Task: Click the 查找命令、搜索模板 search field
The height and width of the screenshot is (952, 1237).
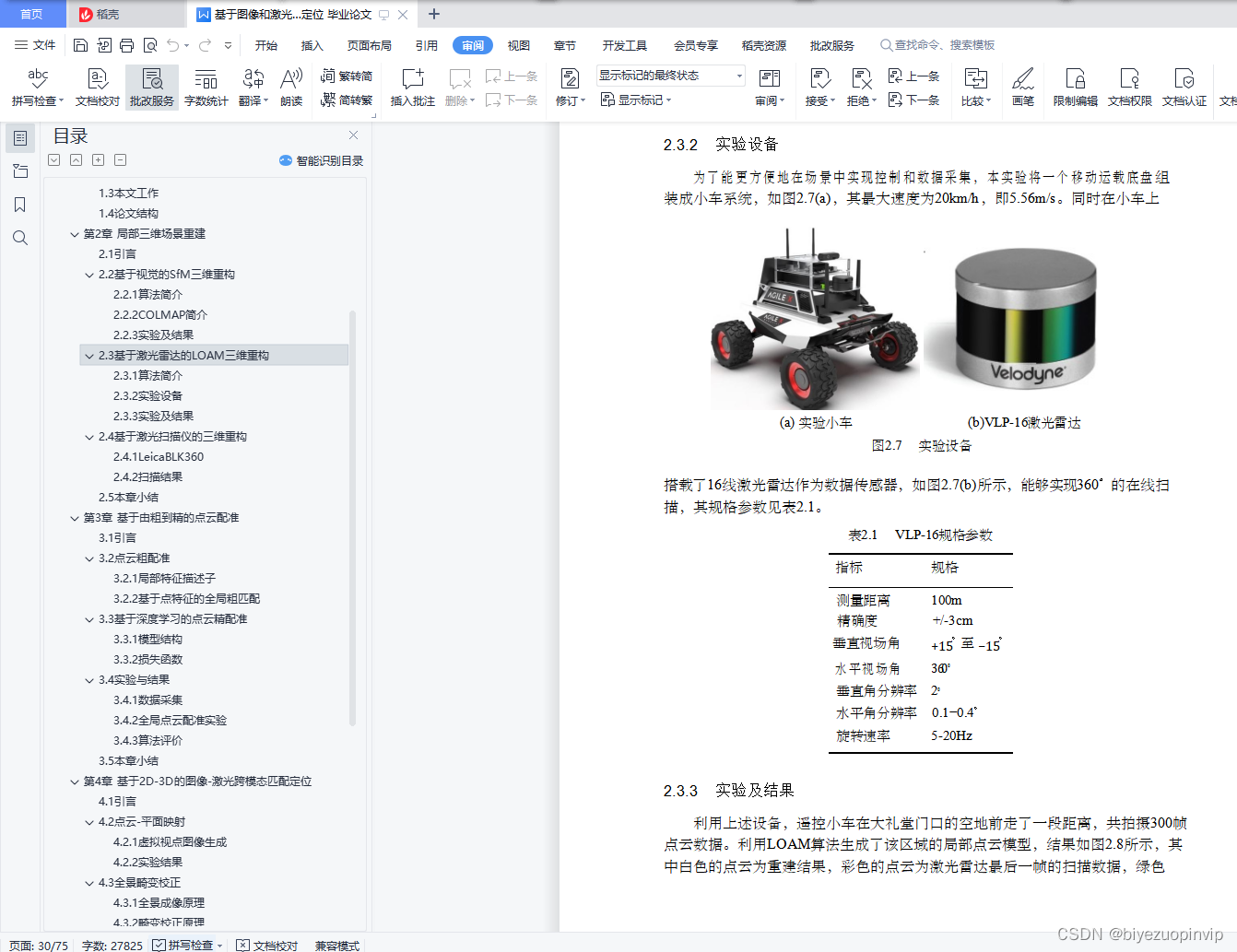Action: tap(937, 45)
